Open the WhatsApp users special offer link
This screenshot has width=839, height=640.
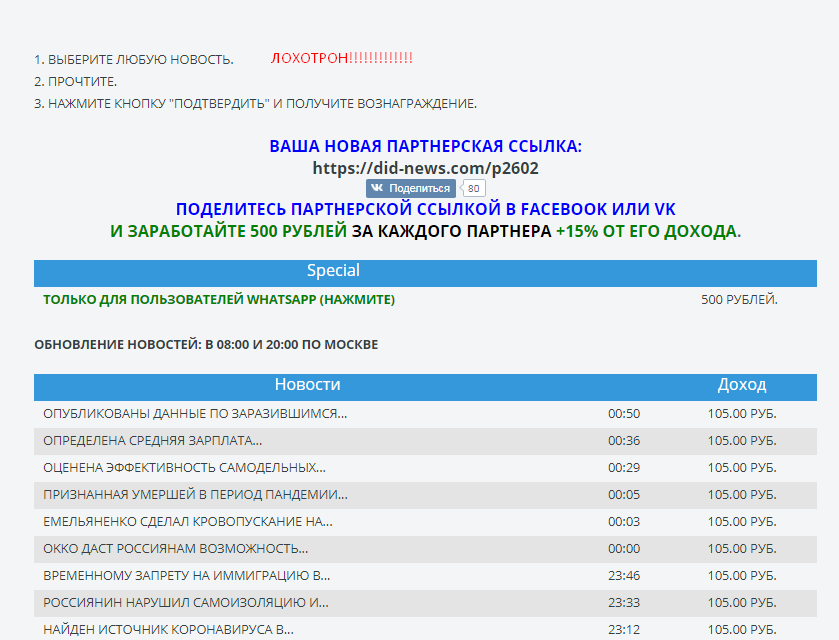(219, 300)
